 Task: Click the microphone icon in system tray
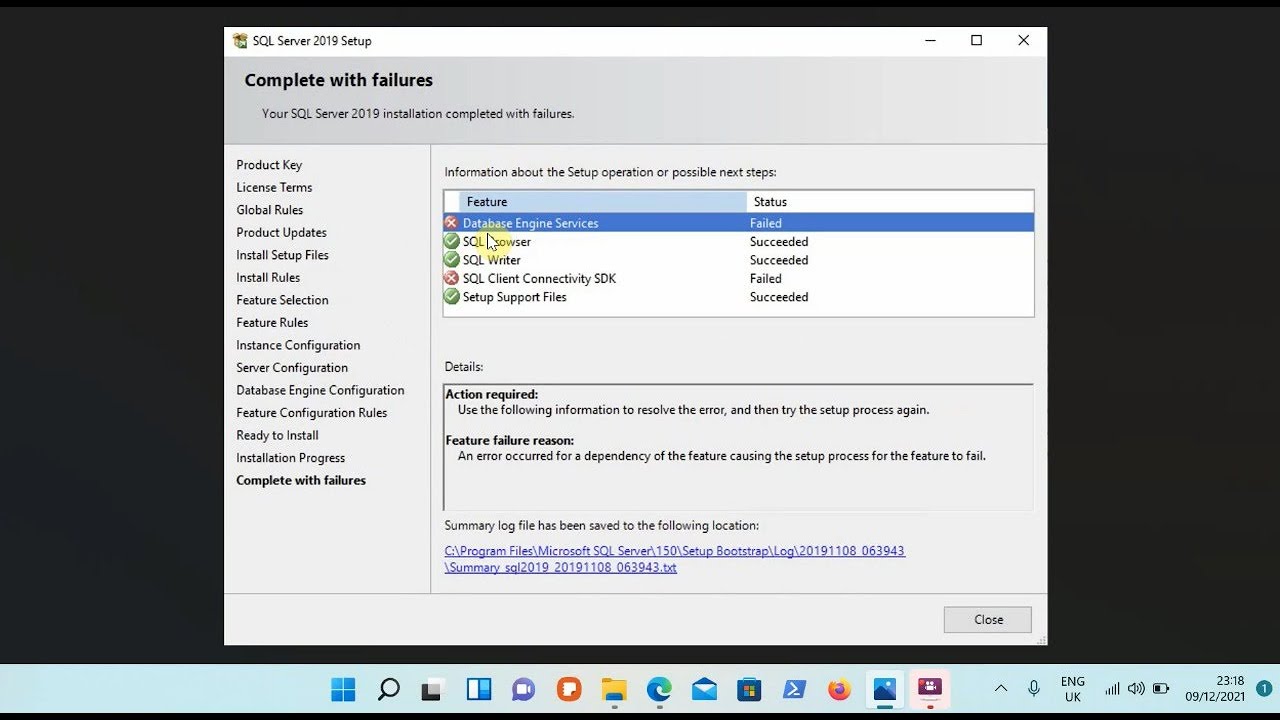pyautogui.click(x=1034, y=689)
